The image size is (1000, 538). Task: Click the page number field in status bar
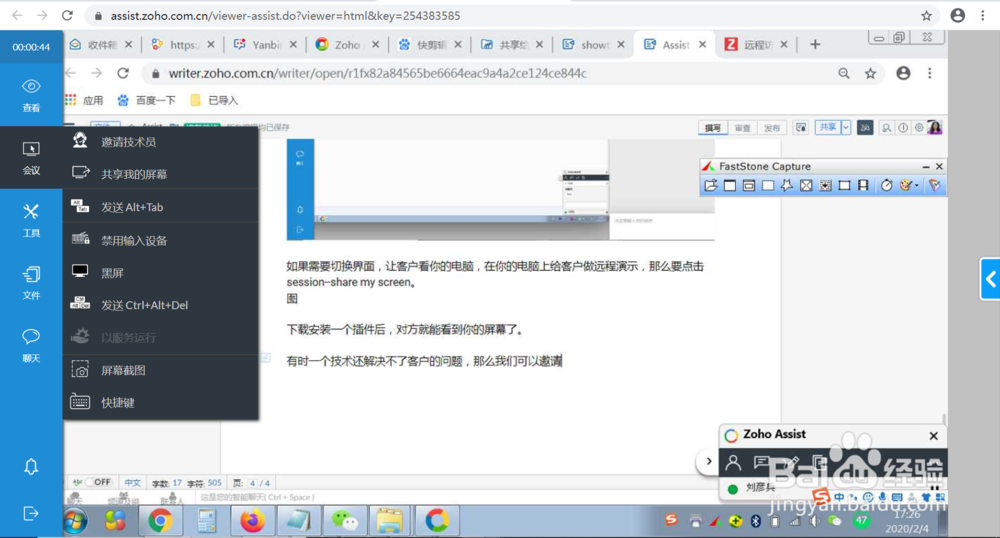coord(252,483)
